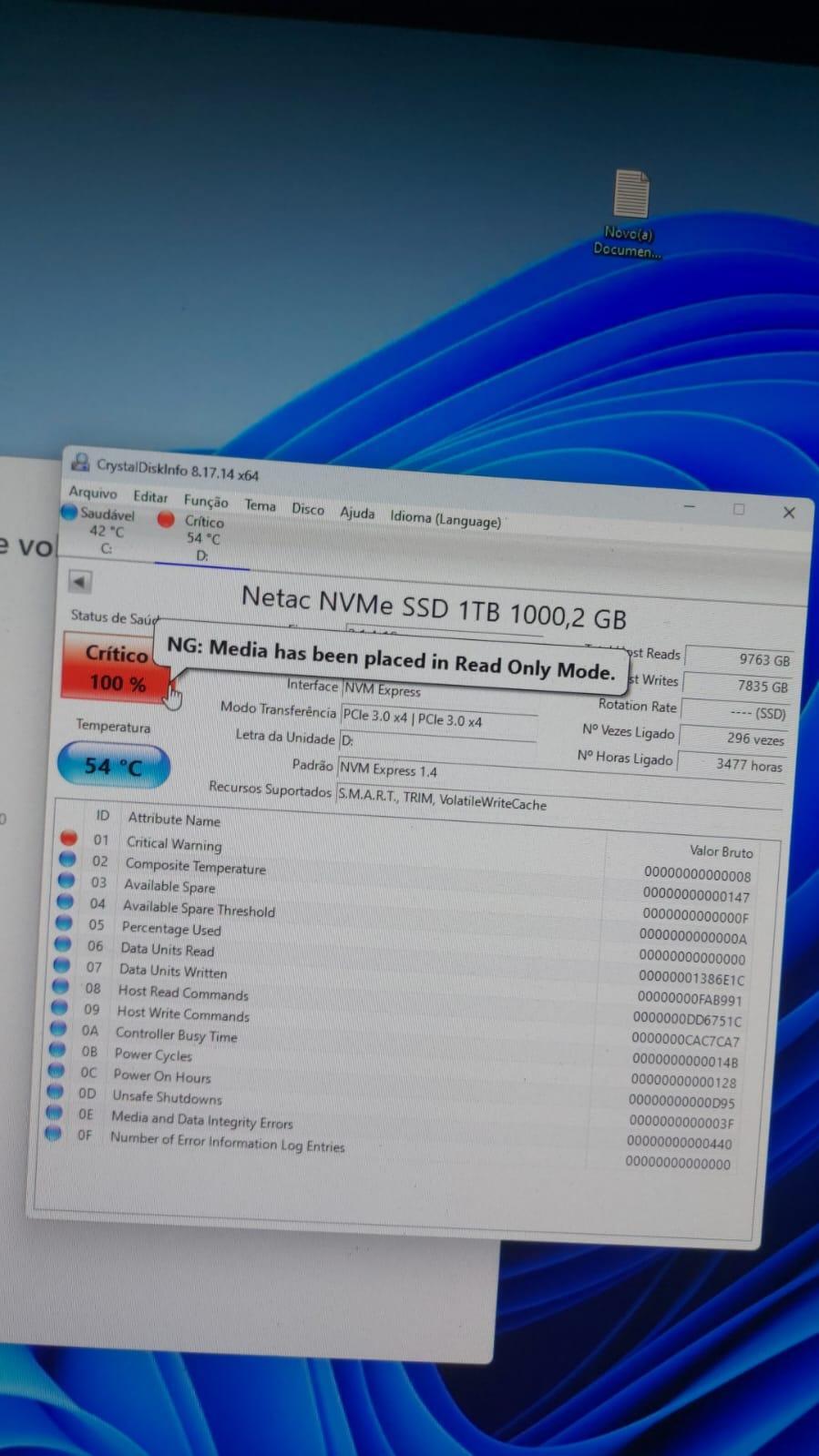Click the red Crítico 100 % health button

click(x=115, y=667)
